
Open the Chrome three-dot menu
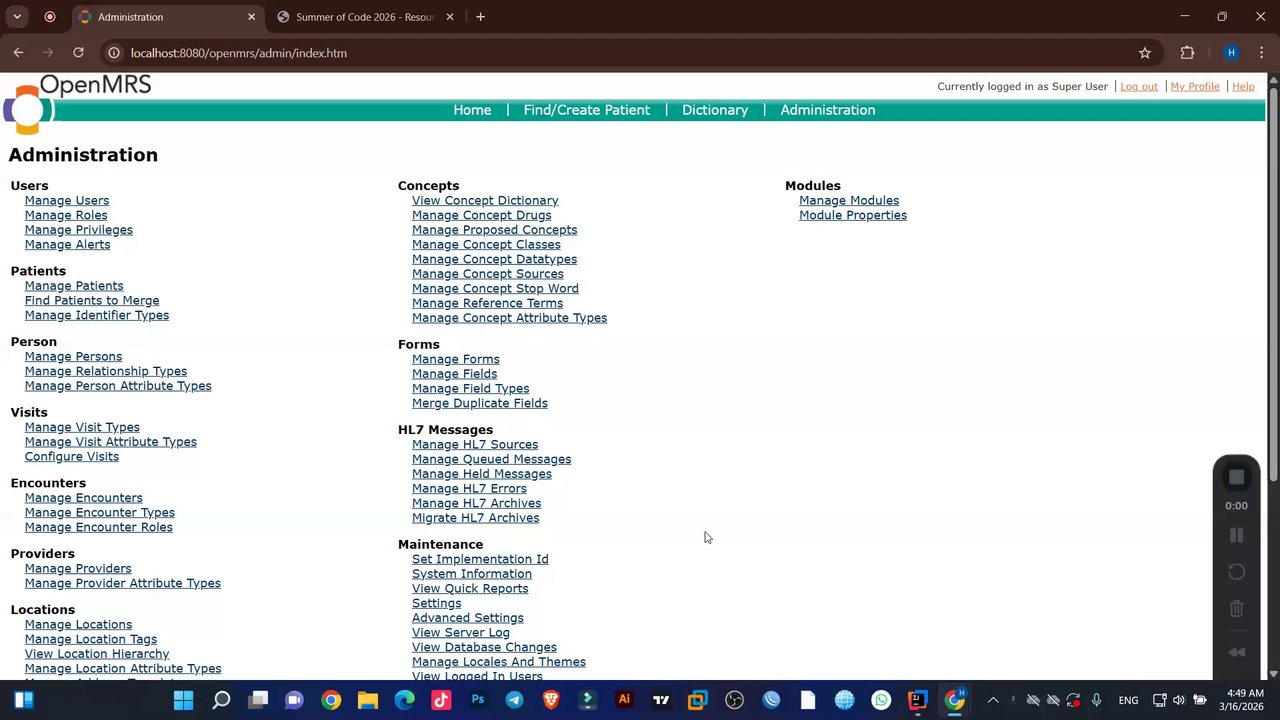1263,53
